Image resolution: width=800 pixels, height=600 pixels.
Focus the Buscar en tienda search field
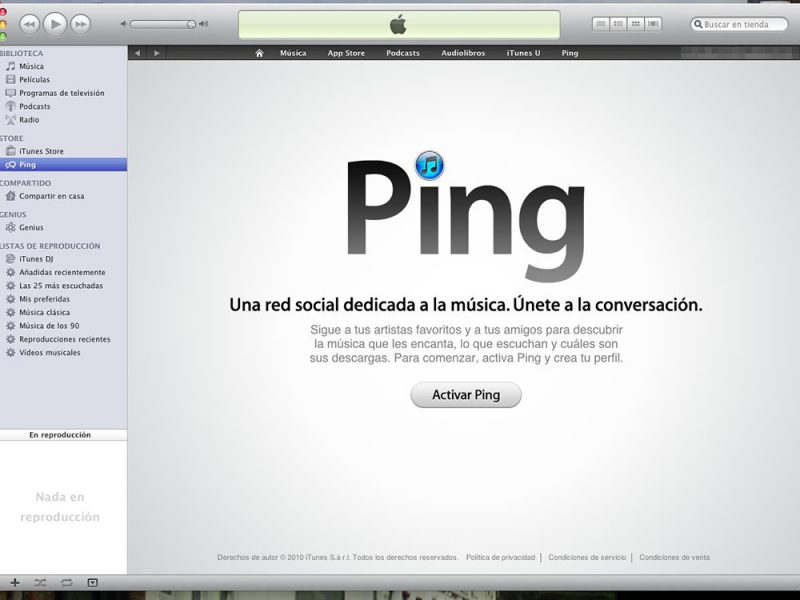pyautogui.click(x=739, y=24)
